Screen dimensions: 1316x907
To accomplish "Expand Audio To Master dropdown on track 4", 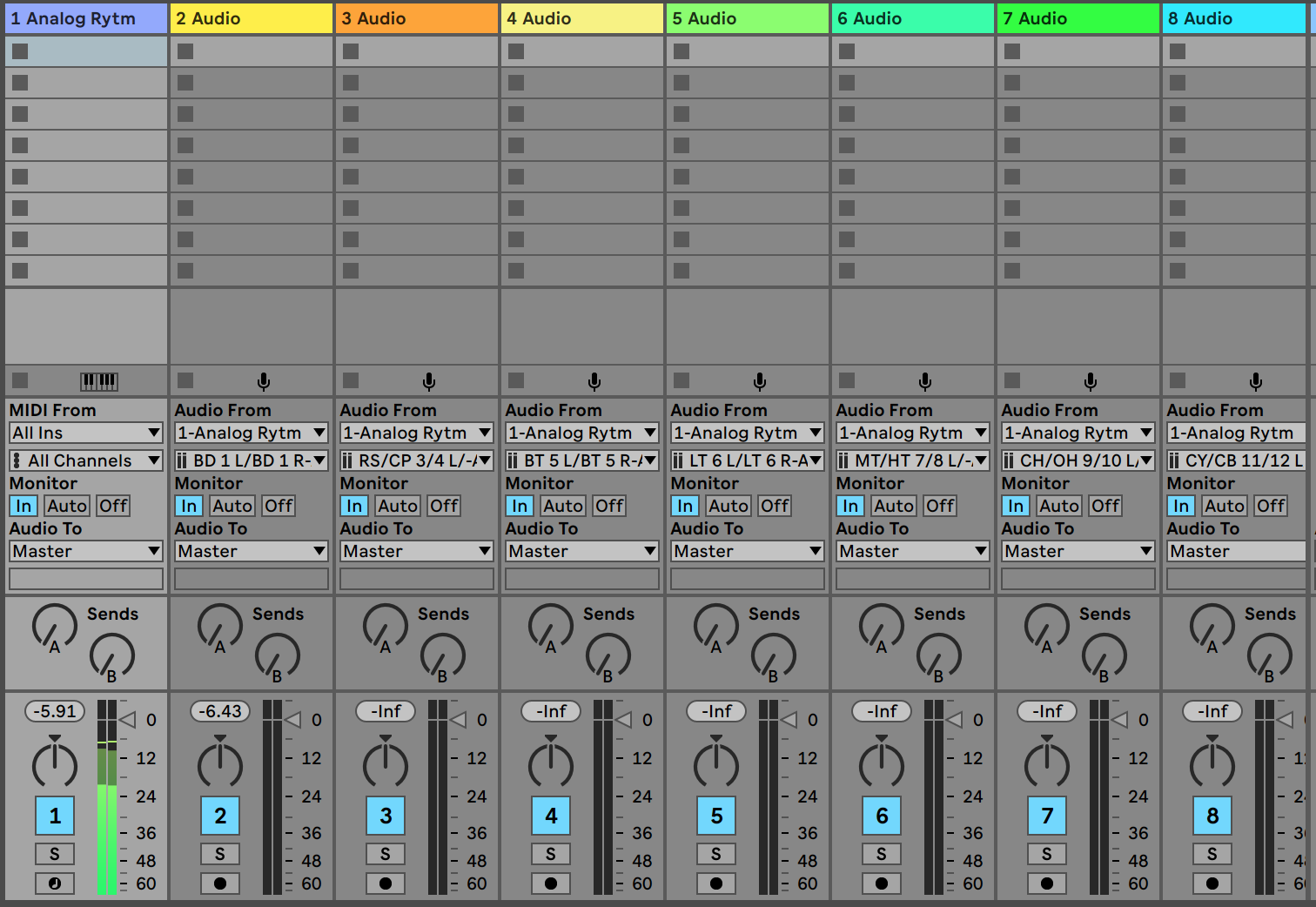I will coord(582,551).
